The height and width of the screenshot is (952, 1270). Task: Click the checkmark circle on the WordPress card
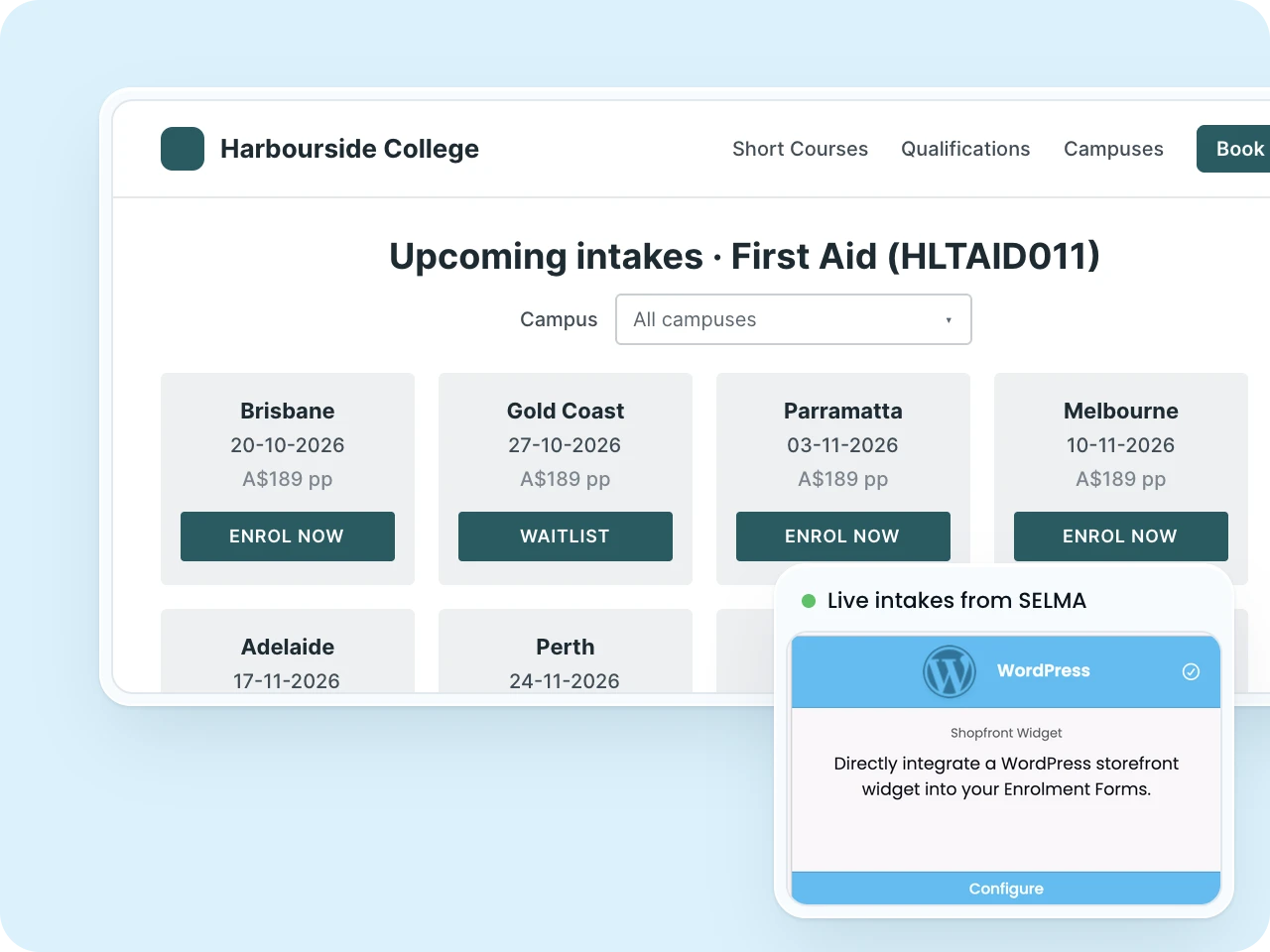(1191, 671)
